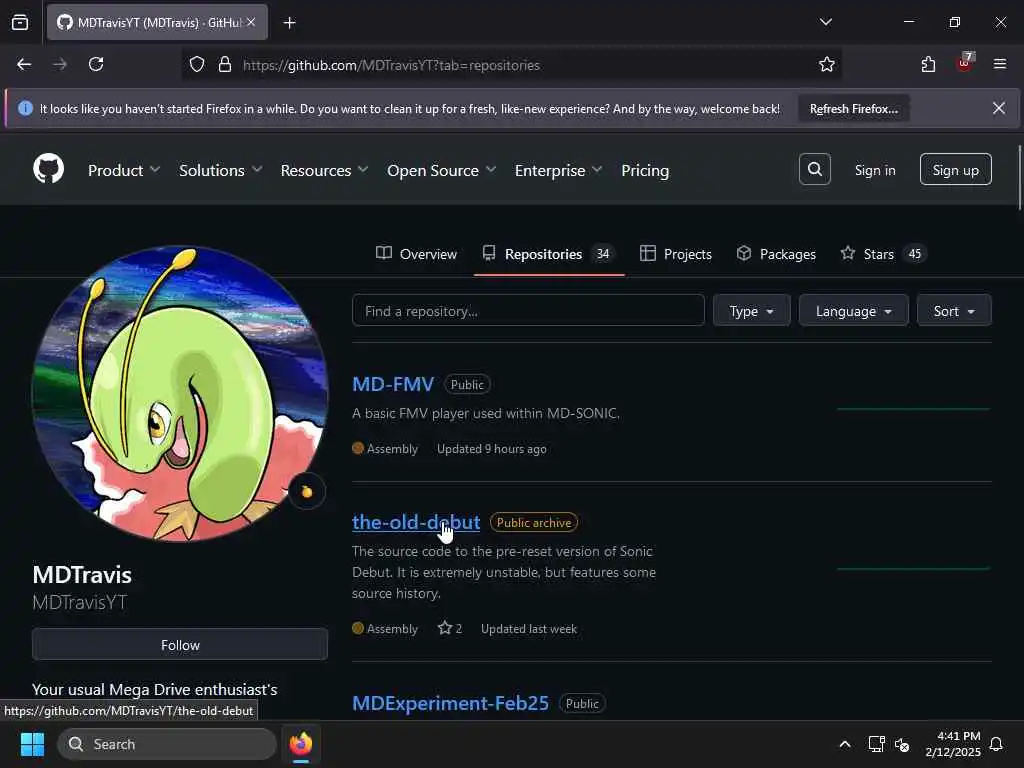
Task: Click the star count on the-old-debut
Action: click(451, 628)
